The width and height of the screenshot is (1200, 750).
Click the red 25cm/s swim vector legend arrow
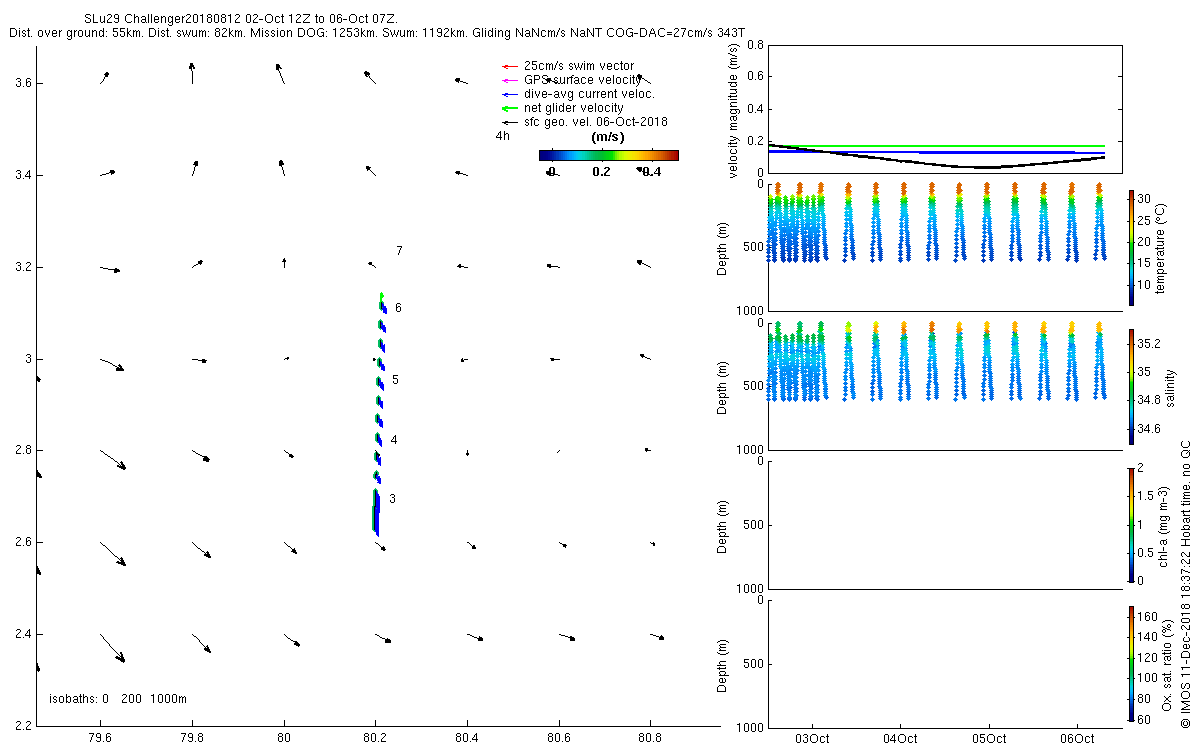[x=509, y=66]
